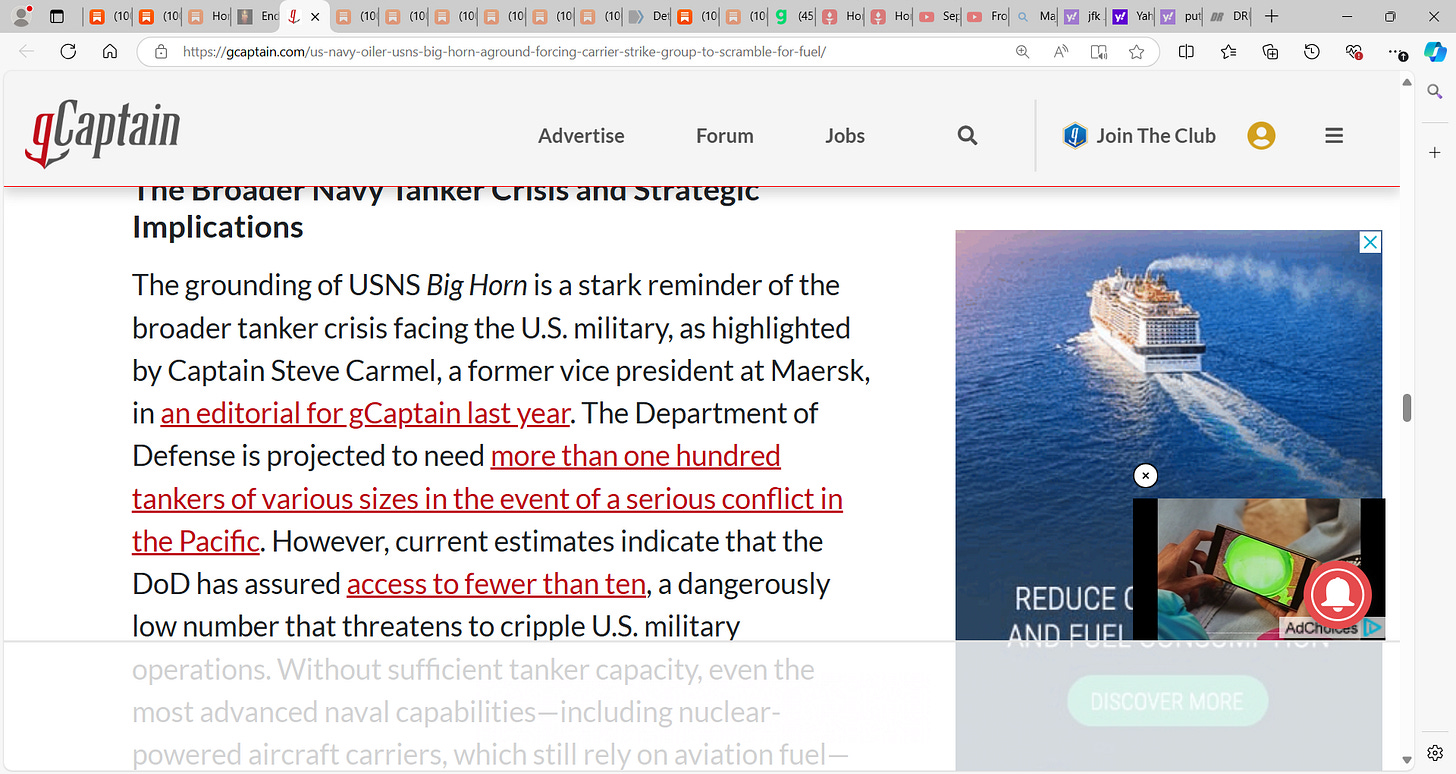This screenshot has width=1456, height=774.
Task: Click the scrollbar down arrow
Action: tap(1407, 759)
